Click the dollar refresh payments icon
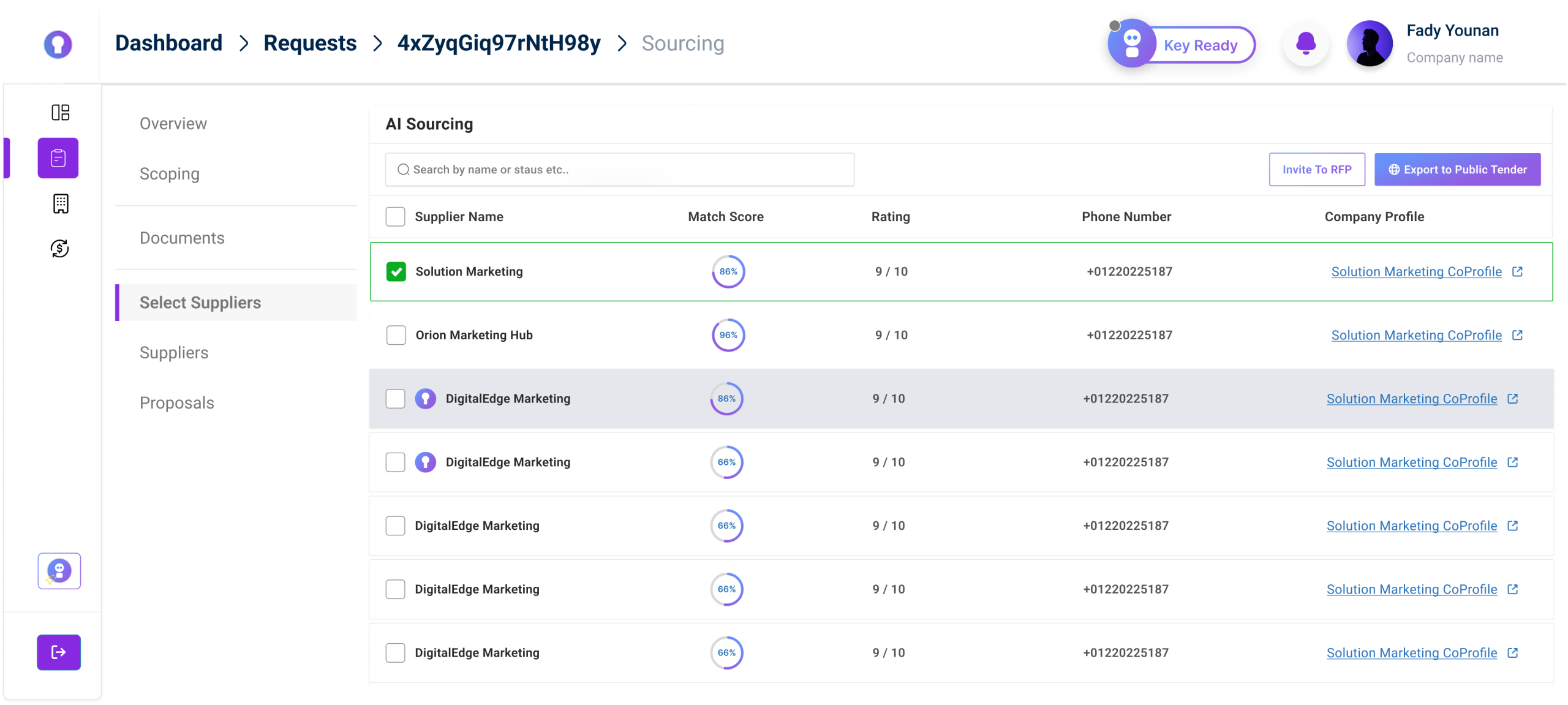This screenshot has height=705, width=1568. 60,248
